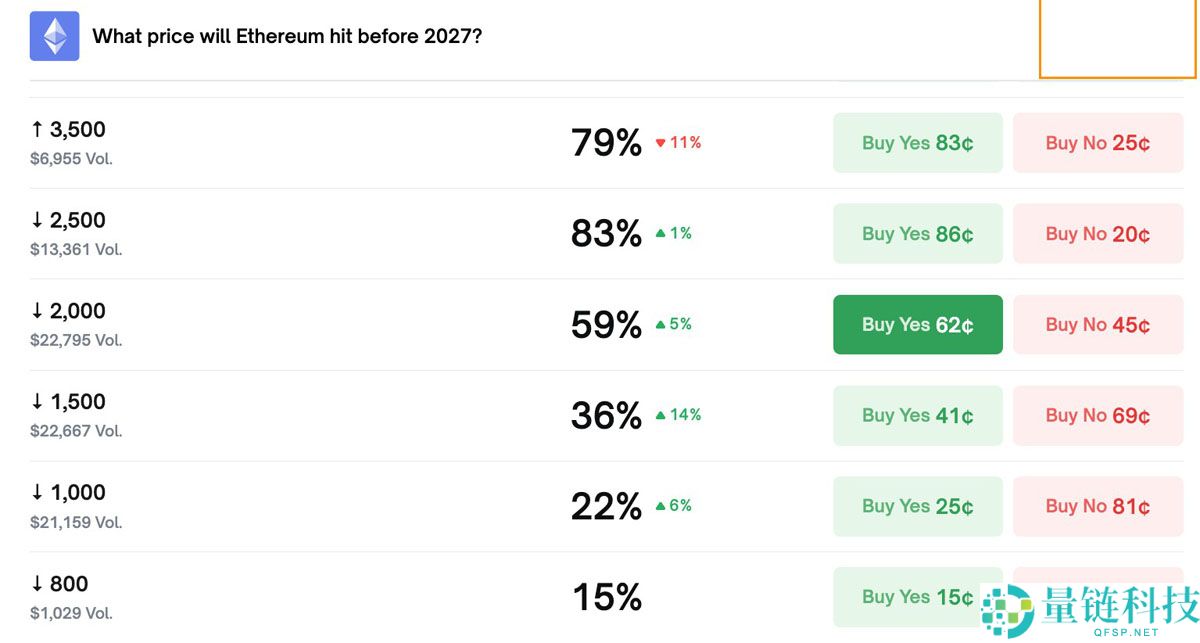1200x643 pixels.
Task: Click Buy No 69¢ for the 1,500 outcome
Action: 1097,415
